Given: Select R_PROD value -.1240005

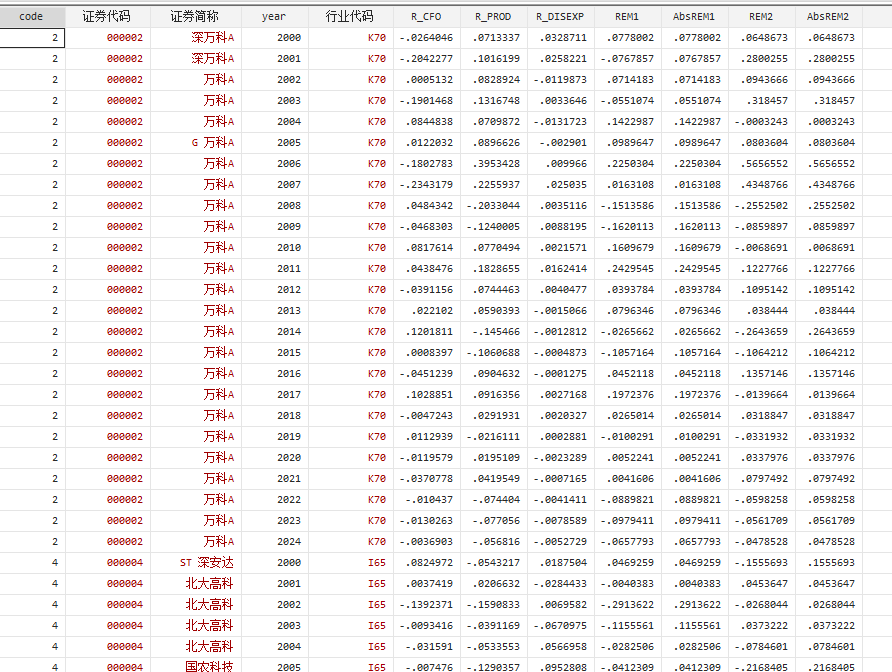Looking at the screenshot, I should pyautogui.click(x=493, y=227).
